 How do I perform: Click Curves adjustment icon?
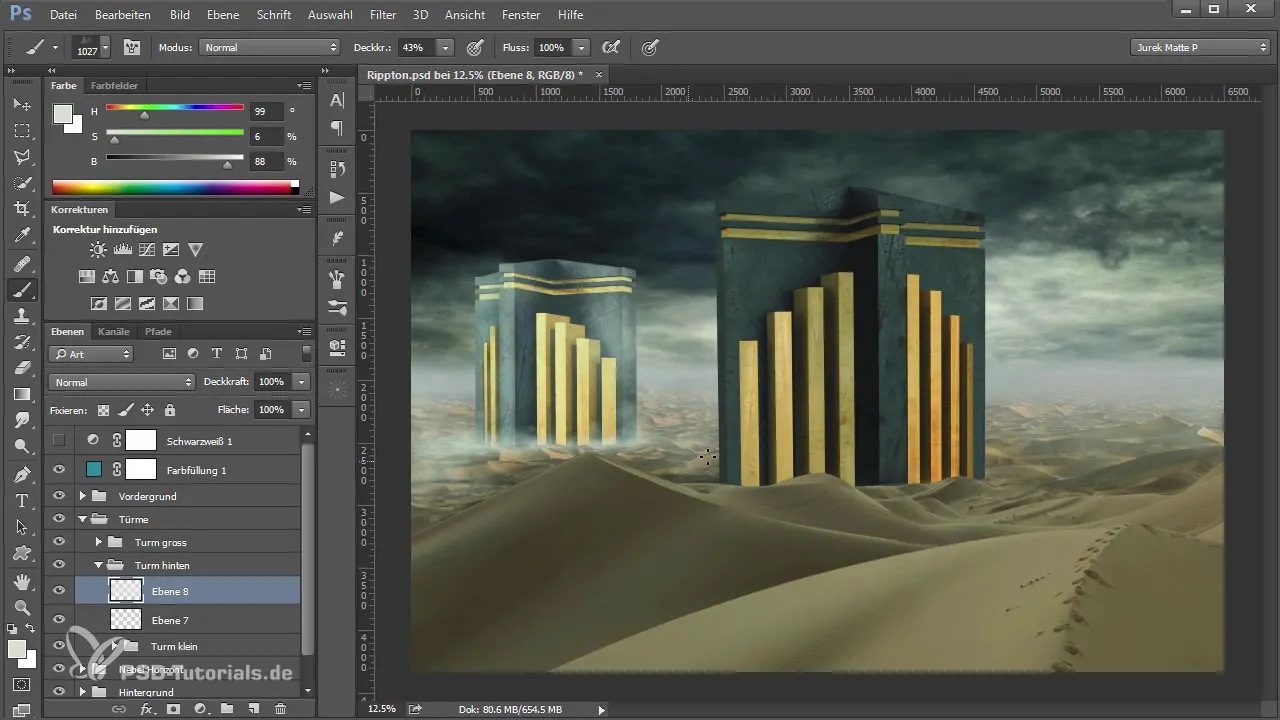(x=147, y=249)
